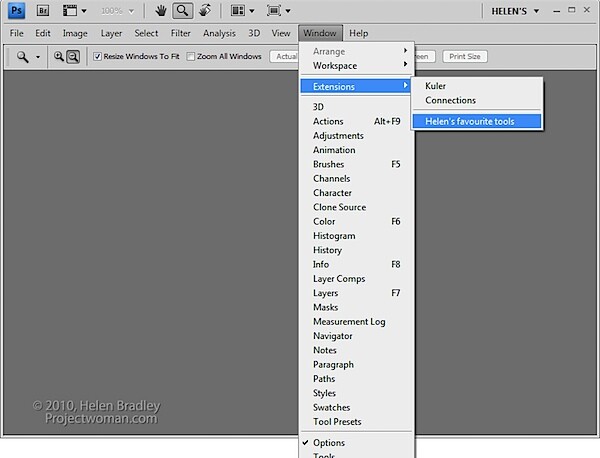The height and width of the screenshot is (458, 600).
Task: Open the 3D menu in menu bar
Action: [254, 33]
